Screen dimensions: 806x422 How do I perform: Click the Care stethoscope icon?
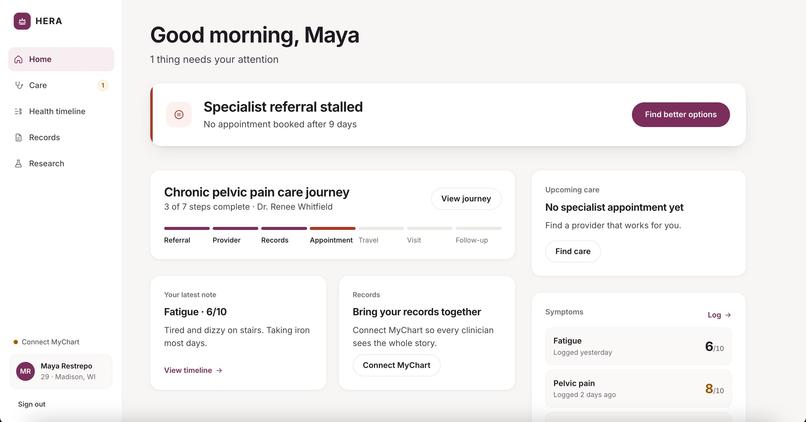click(19, 85)
